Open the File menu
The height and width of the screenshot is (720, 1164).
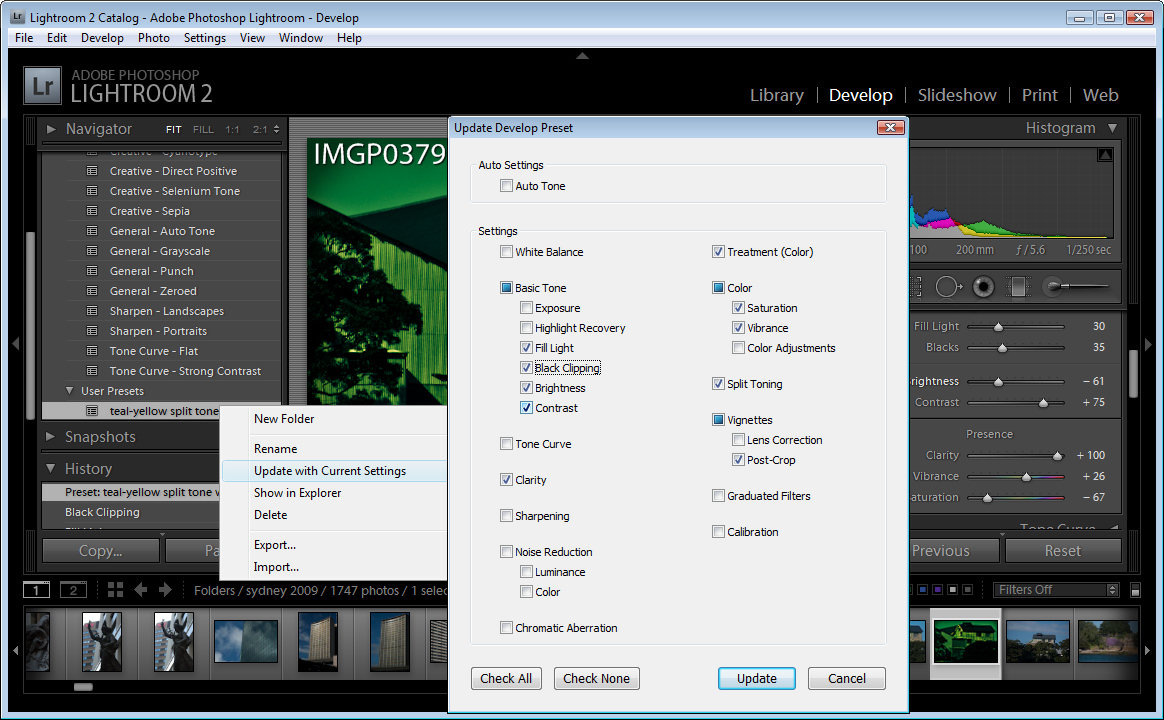[24, 38]
